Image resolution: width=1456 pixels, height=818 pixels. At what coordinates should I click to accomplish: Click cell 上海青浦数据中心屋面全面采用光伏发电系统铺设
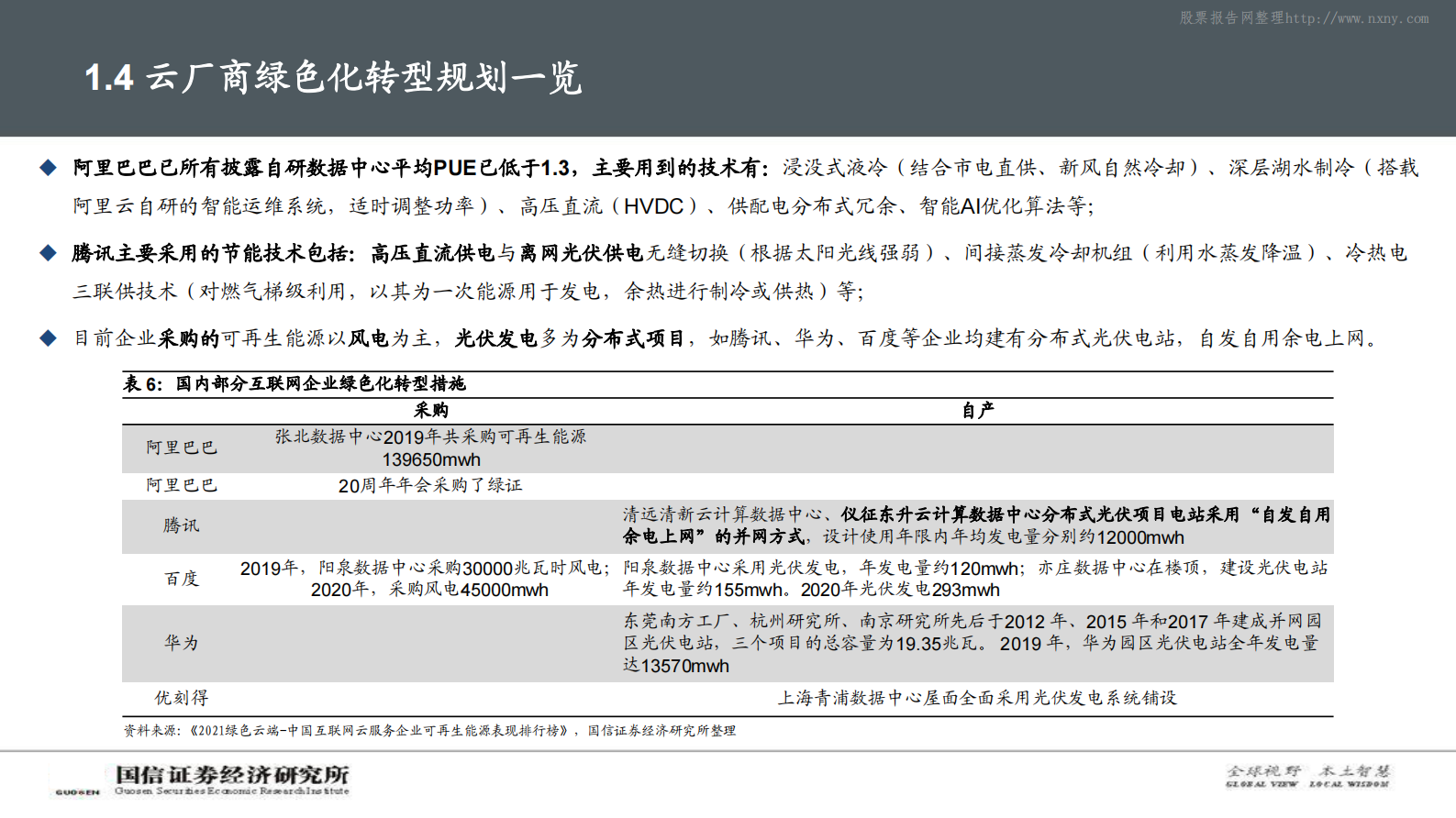(977, 698)
